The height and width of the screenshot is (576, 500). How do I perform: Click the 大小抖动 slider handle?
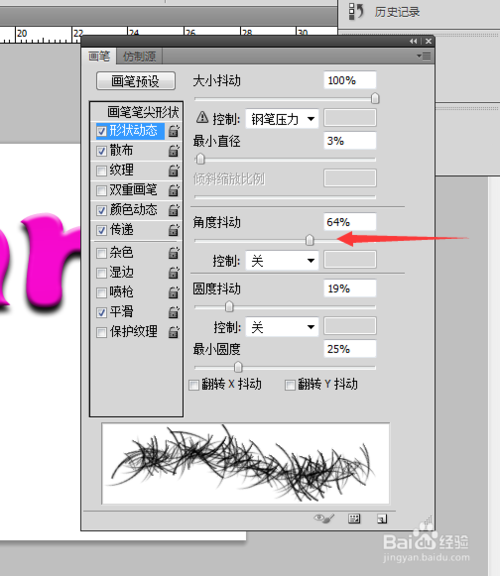pyautogui.click(x=375, y=98)
